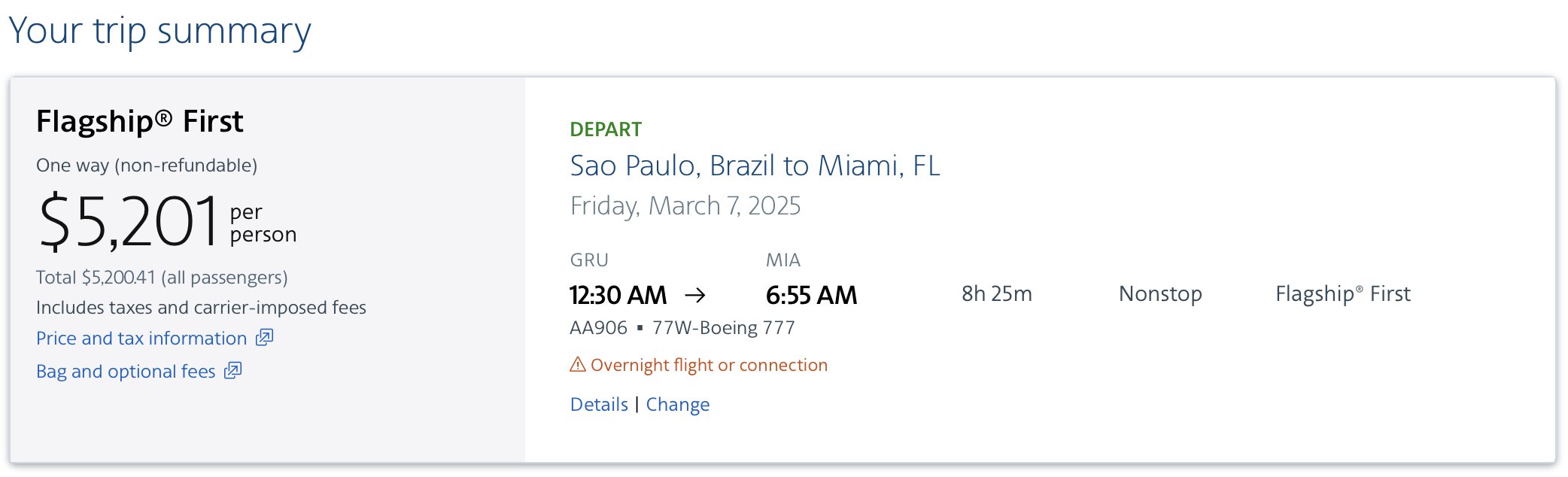1568x477 pixels.
Task: Click the external-link icon beside Price and tax information
Action: coord(264,337)
